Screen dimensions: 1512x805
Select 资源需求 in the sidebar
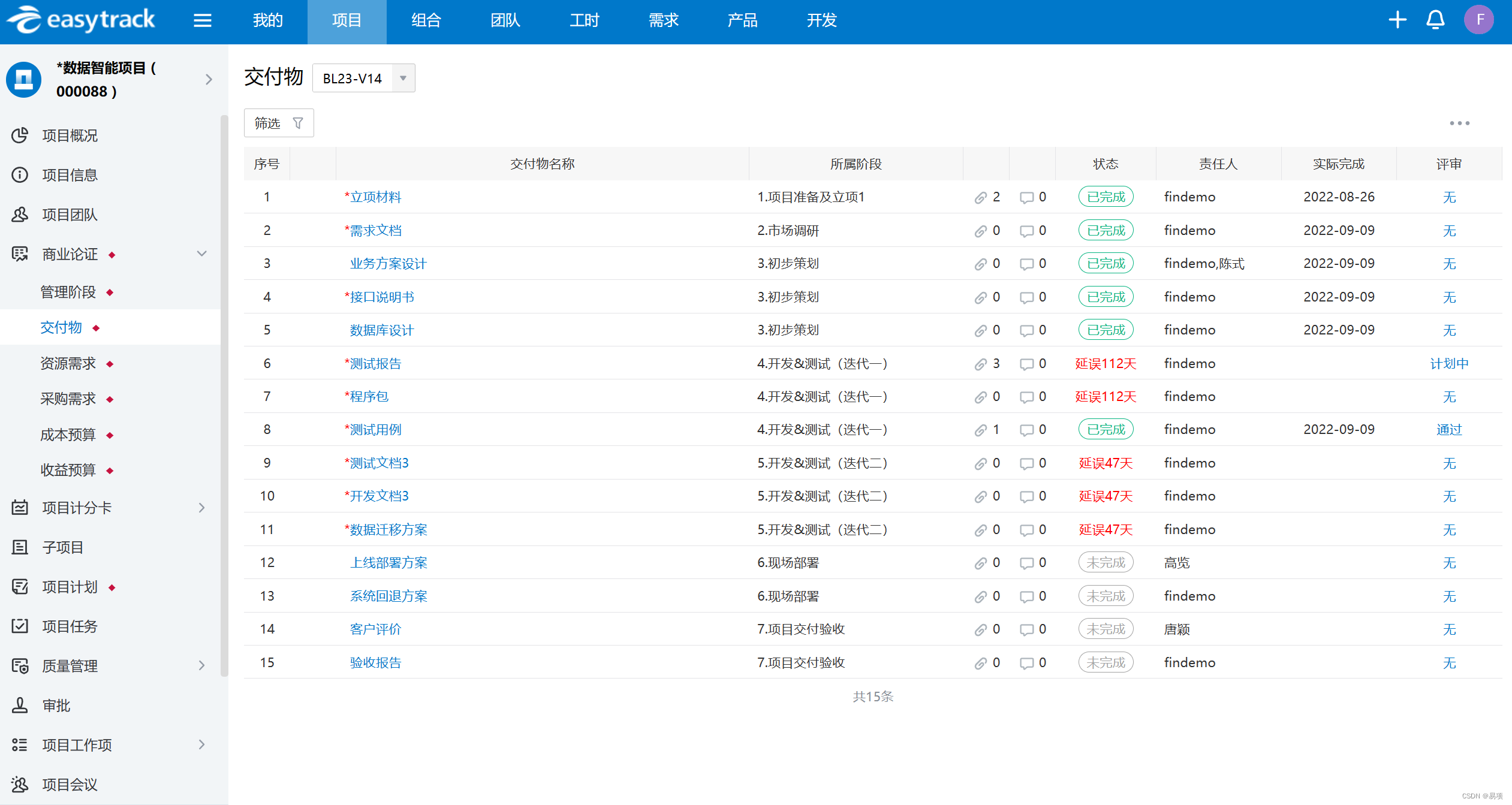(68, 363)
